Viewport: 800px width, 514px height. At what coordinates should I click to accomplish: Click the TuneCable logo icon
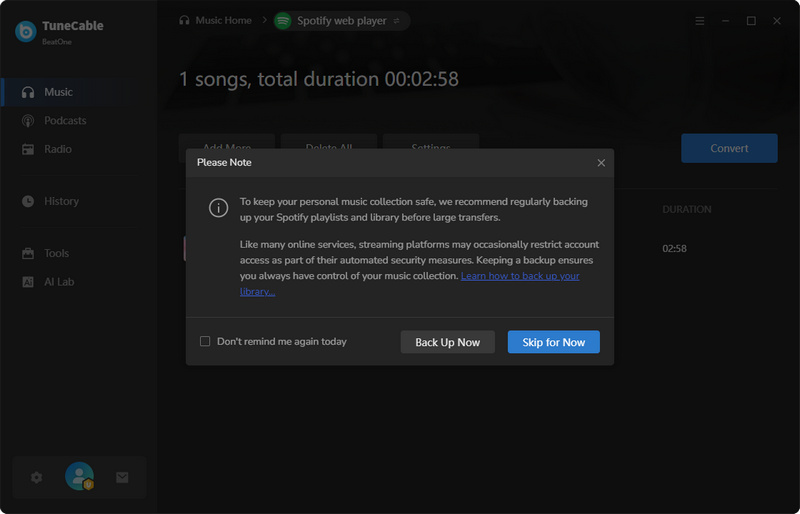pos(26,32)
